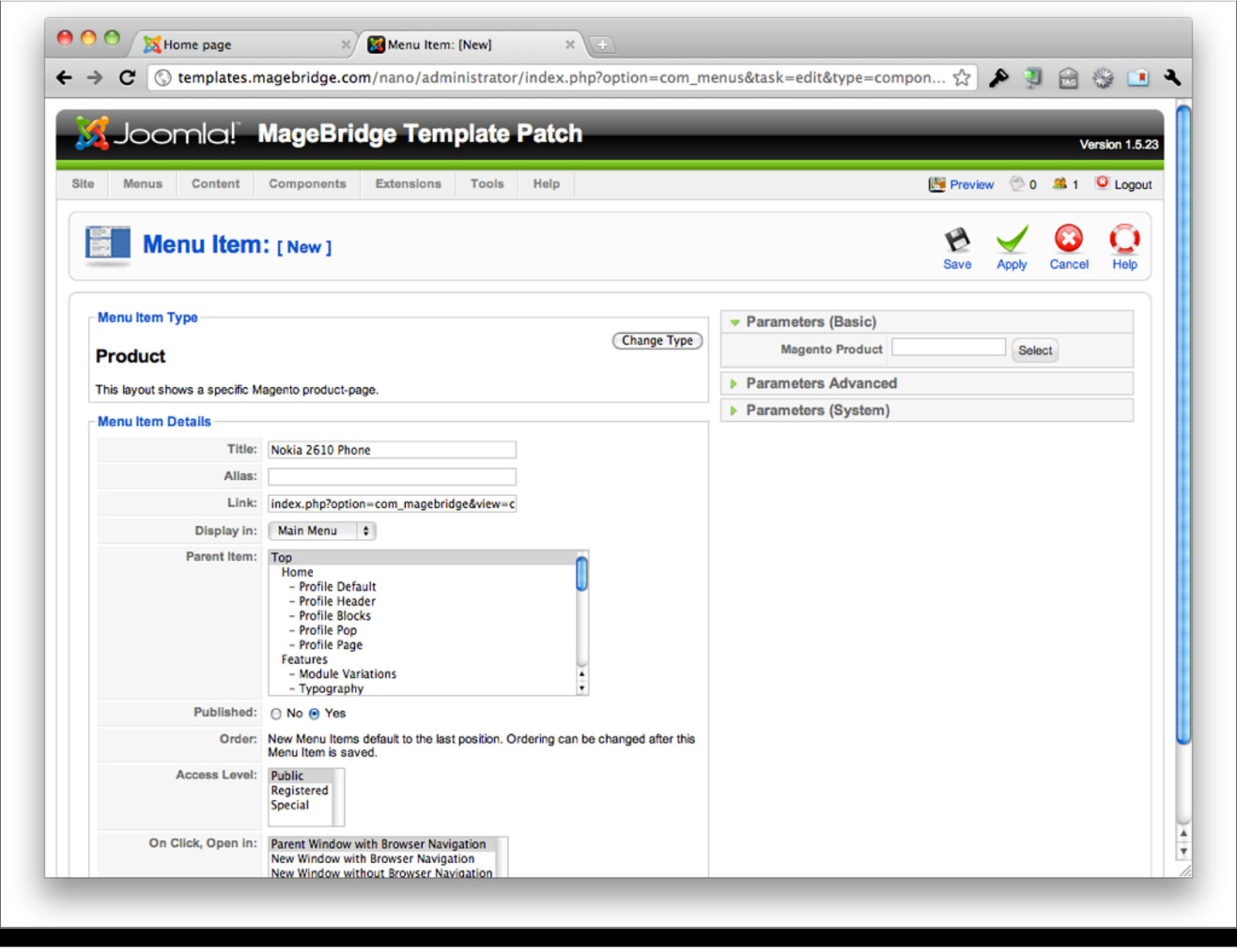Click the messages icon showing 0
The height and width of the screenshot is (952, 1237).
coord(1017,184)
